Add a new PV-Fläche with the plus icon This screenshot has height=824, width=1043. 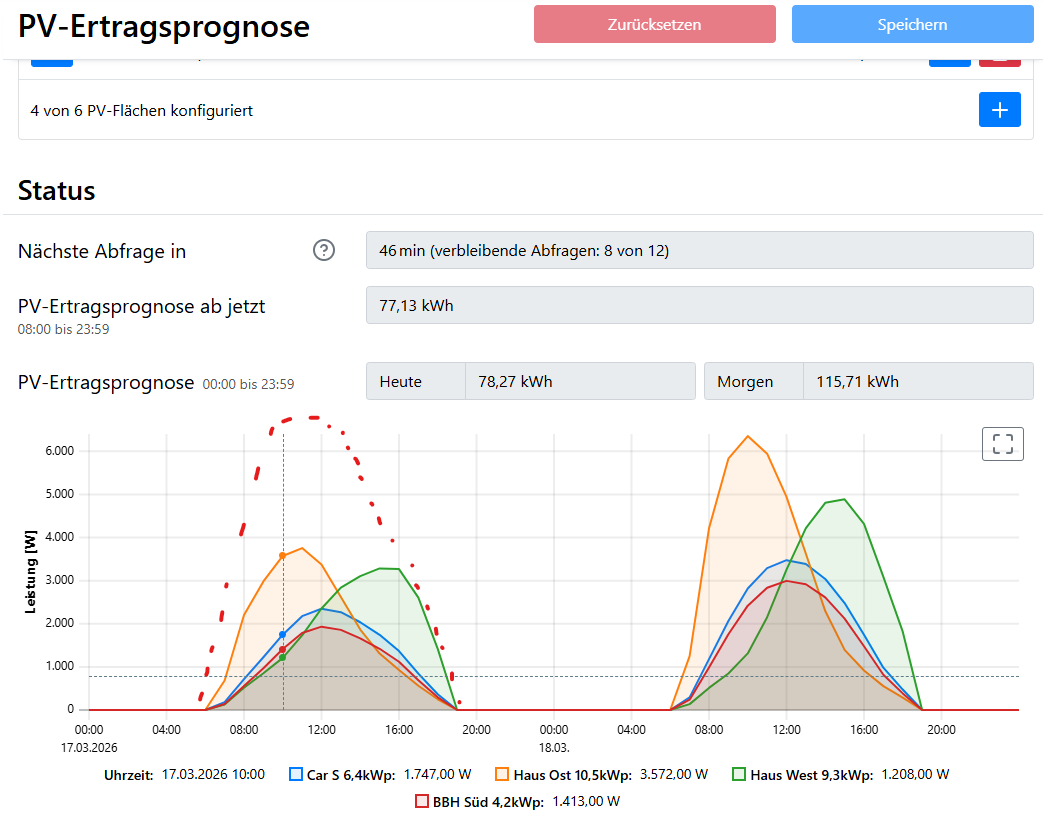coord(1000,110)
